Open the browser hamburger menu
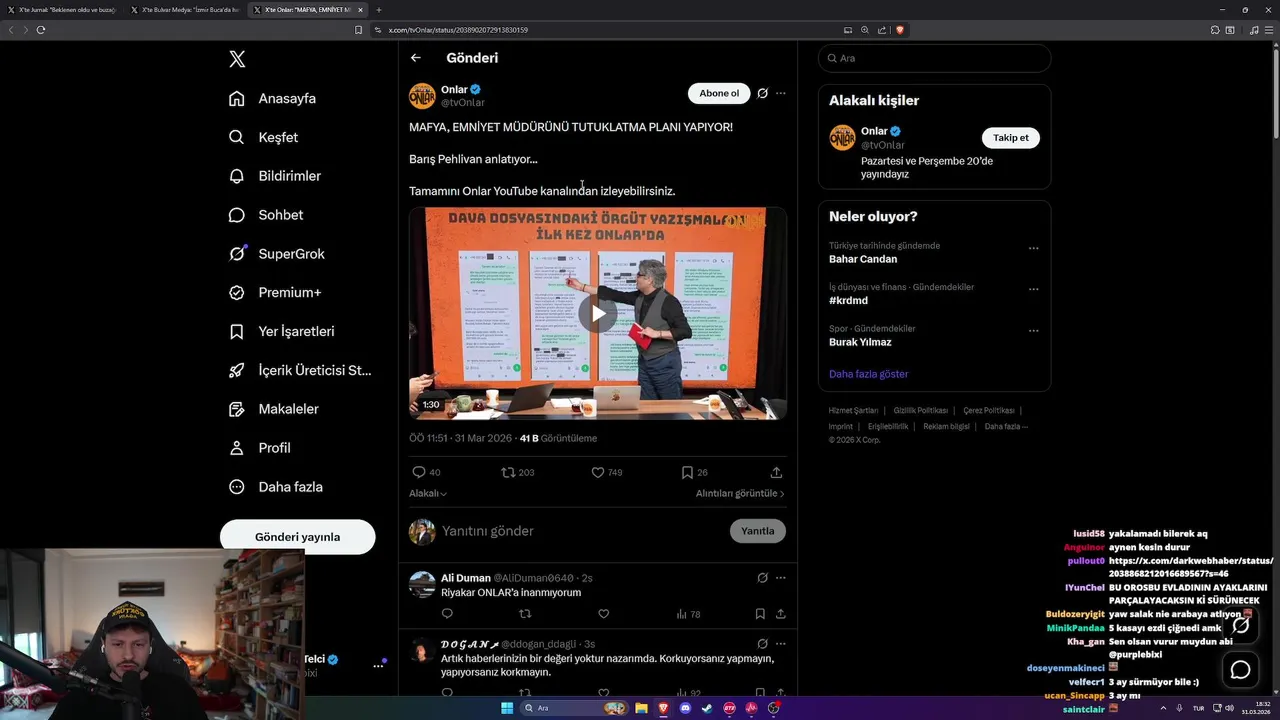Screen dimensions: 1280x720 coord(1269,30)
